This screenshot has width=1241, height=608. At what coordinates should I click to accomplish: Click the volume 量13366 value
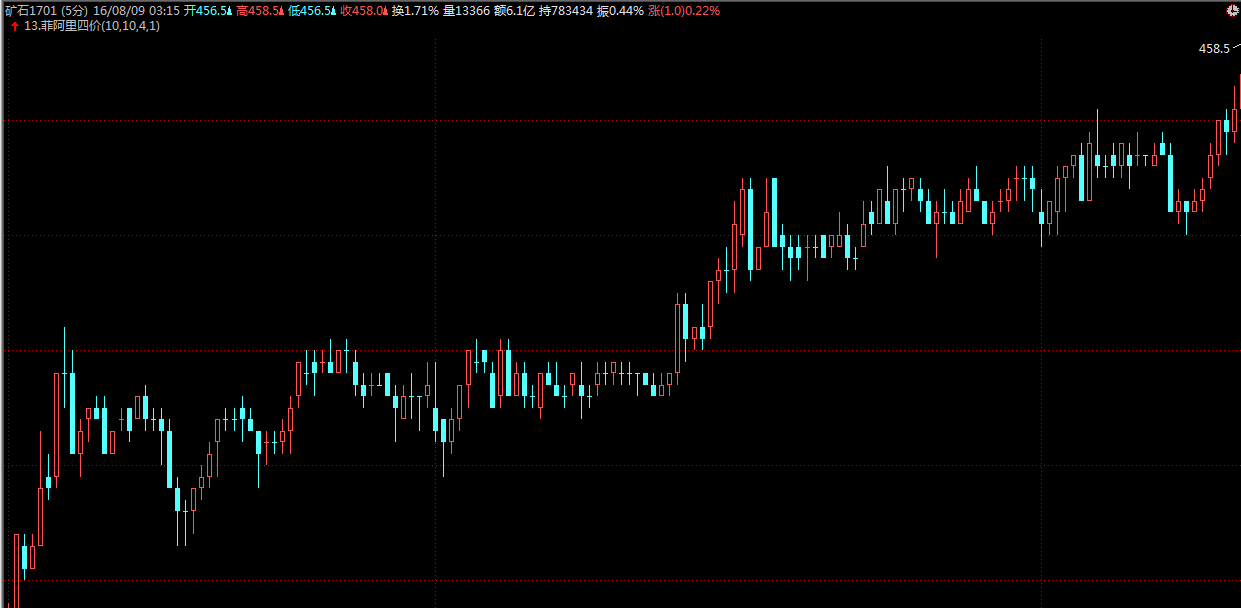click(x=466, y=11)
